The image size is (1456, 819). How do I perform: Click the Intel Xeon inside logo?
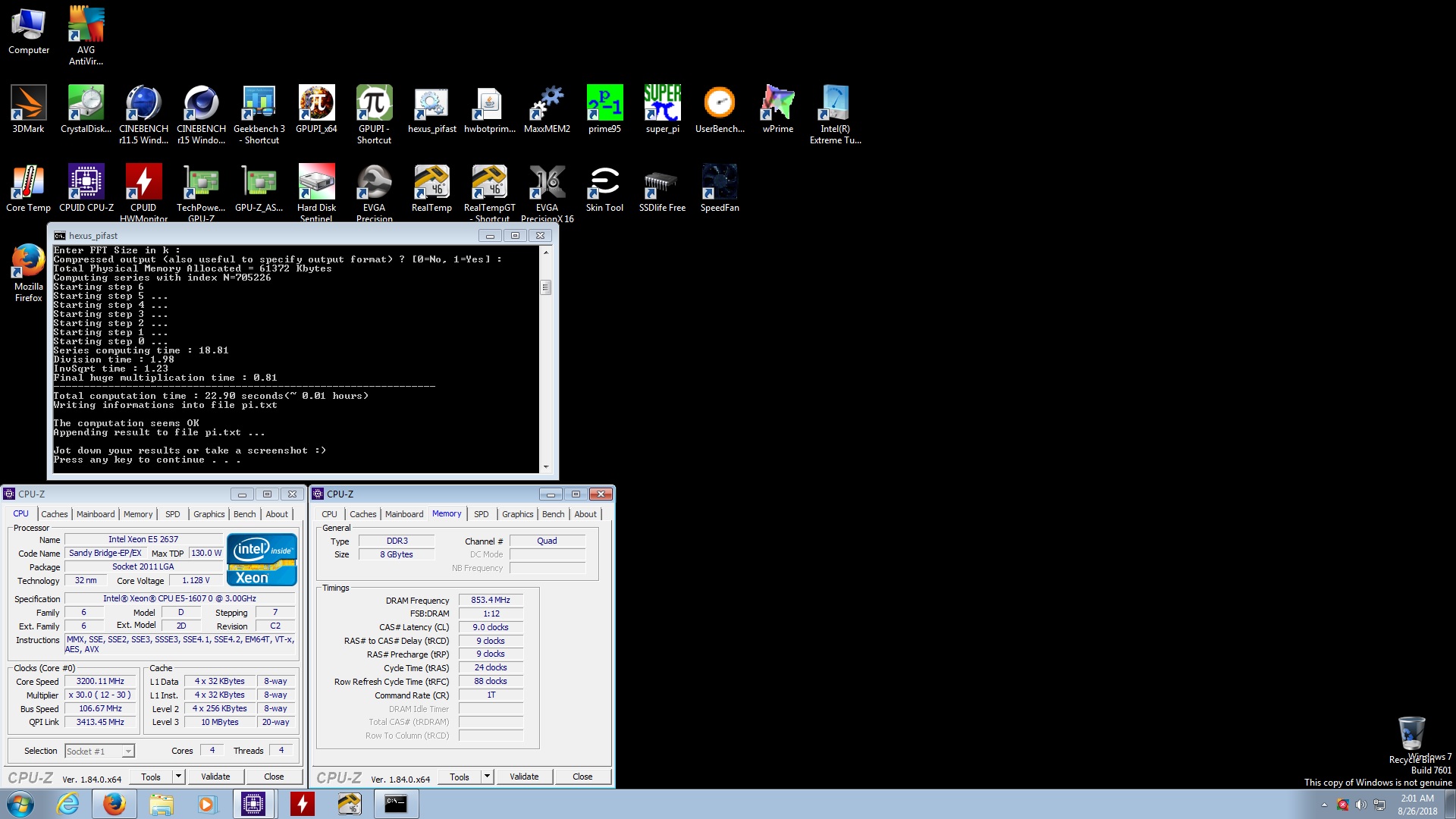[262, 560]
